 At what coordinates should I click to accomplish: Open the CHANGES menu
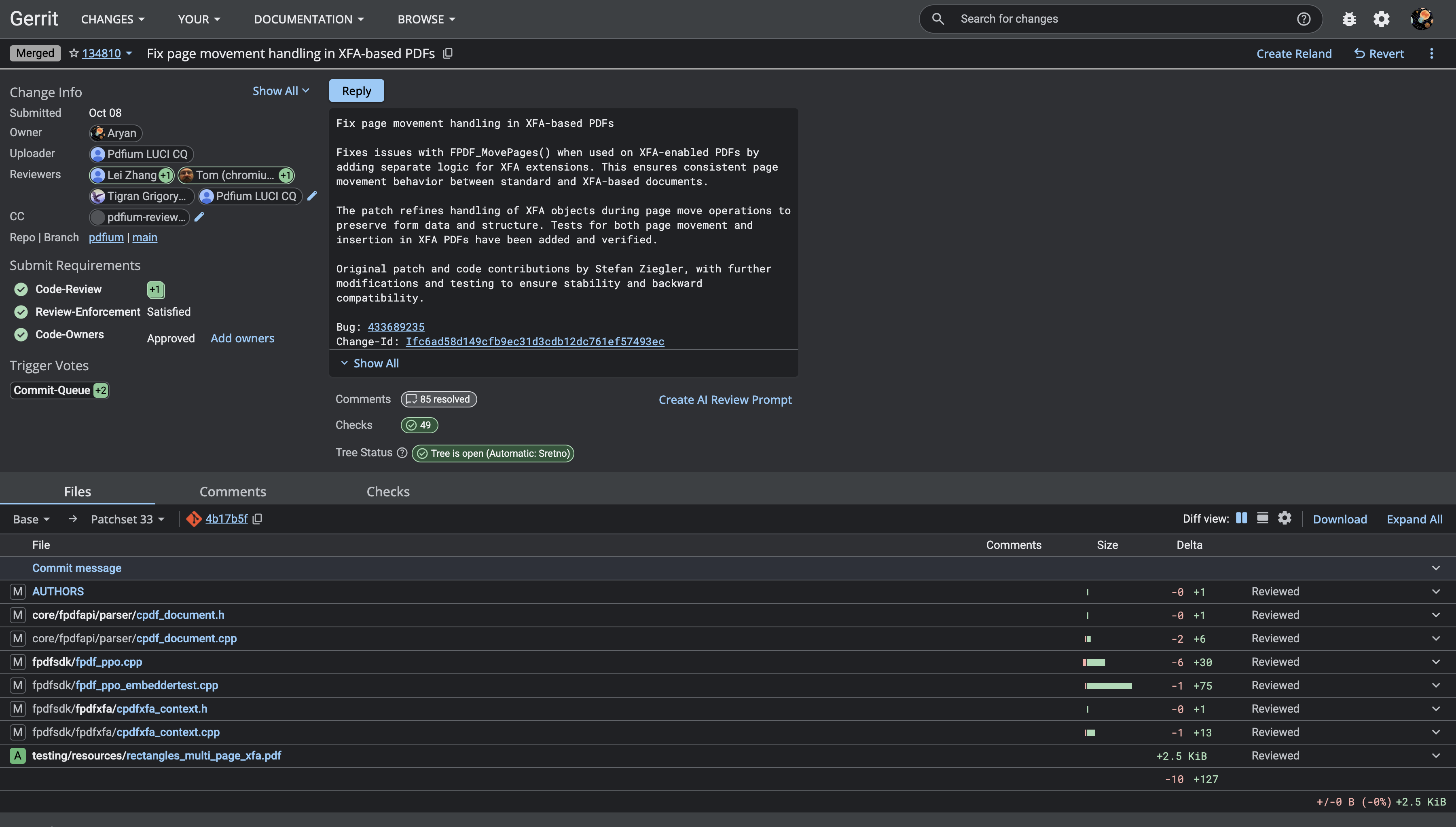(112, 19)
